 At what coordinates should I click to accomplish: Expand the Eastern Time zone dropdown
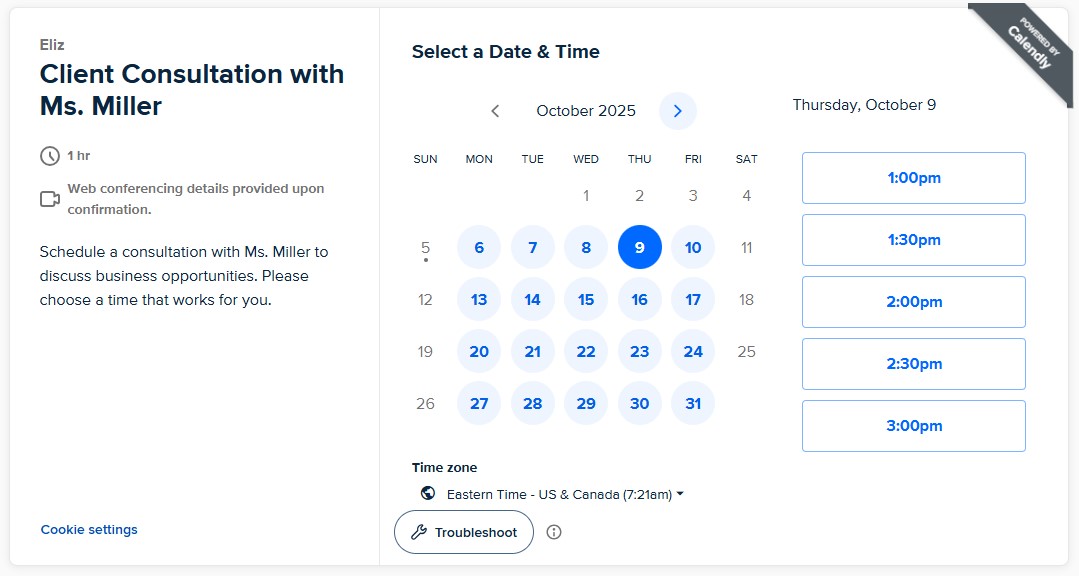565,494
